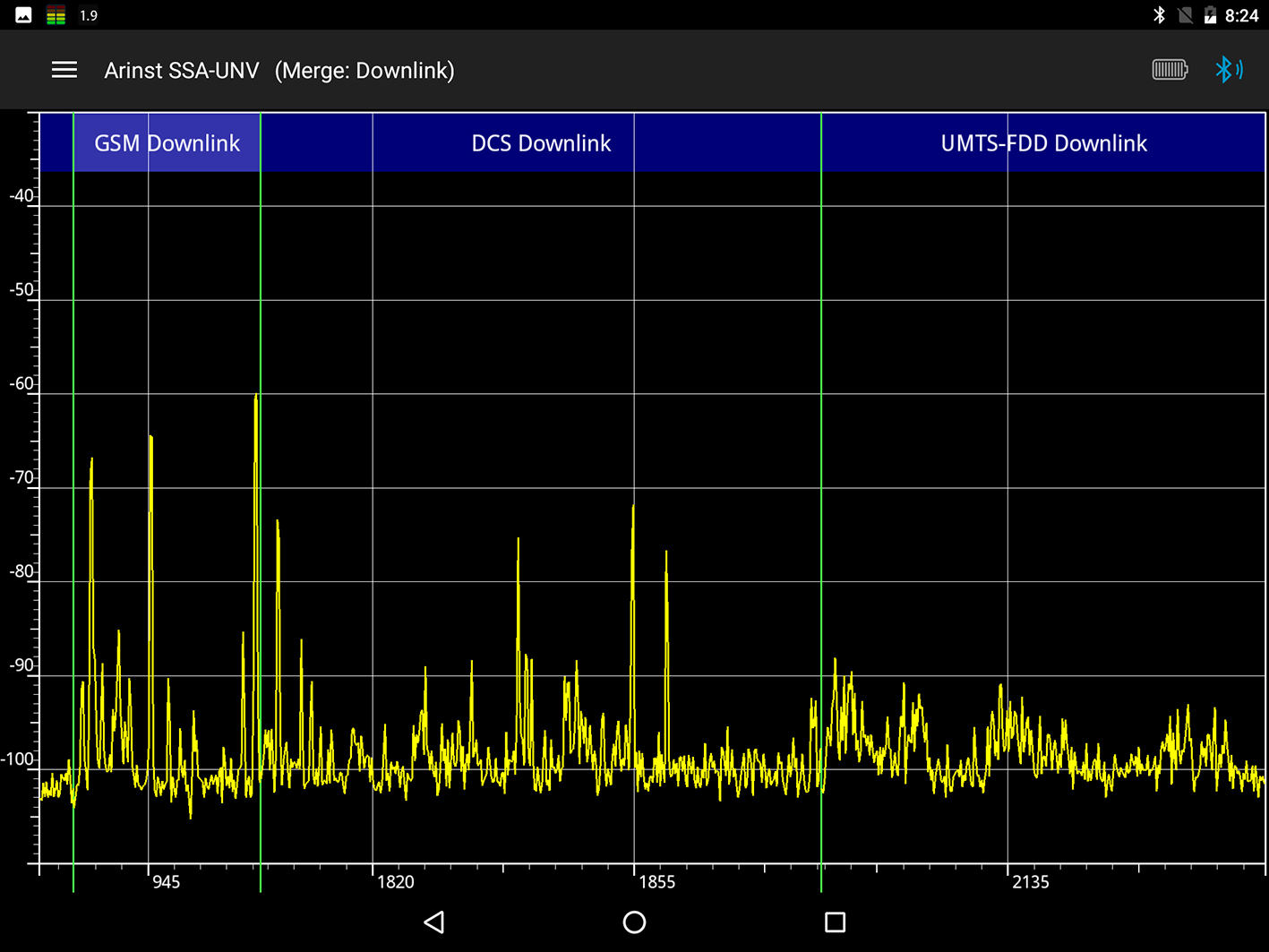Screen dimensions: 1269x952
Task: Tap the -80 level axis label
Action: [x=21, y=571]
